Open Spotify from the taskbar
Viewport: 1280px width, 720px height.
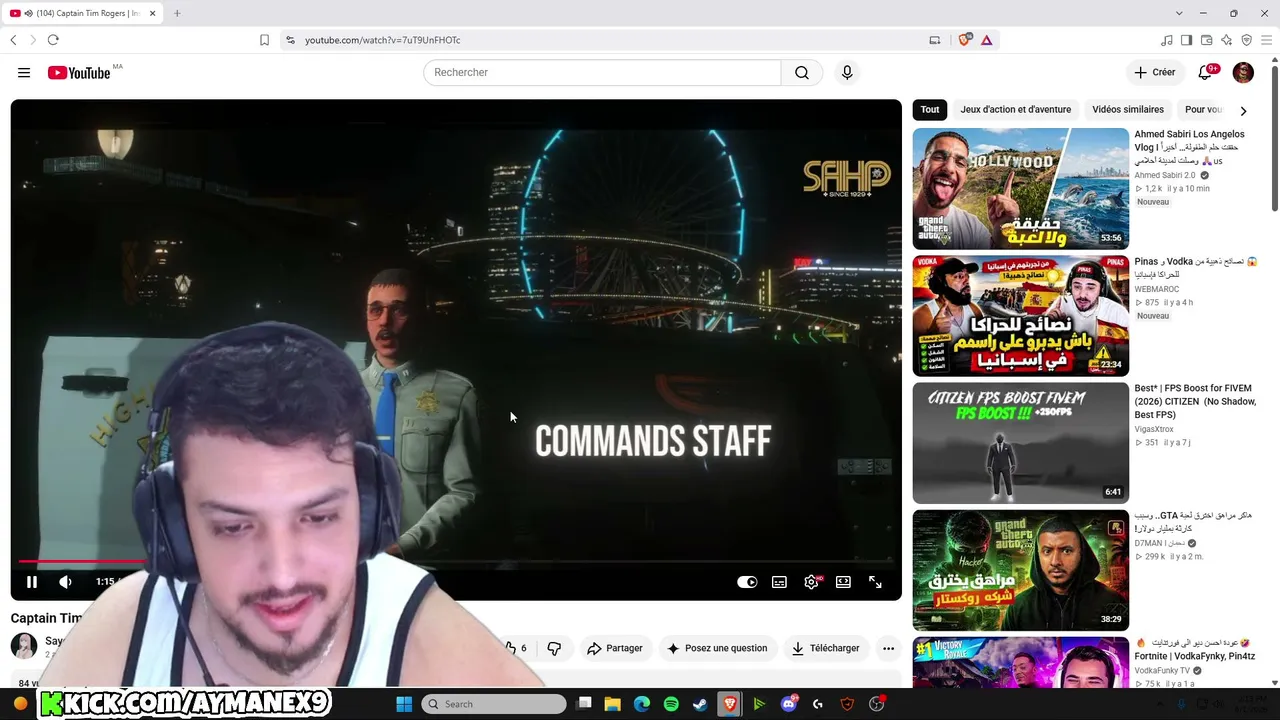click(x=671, y=704)
